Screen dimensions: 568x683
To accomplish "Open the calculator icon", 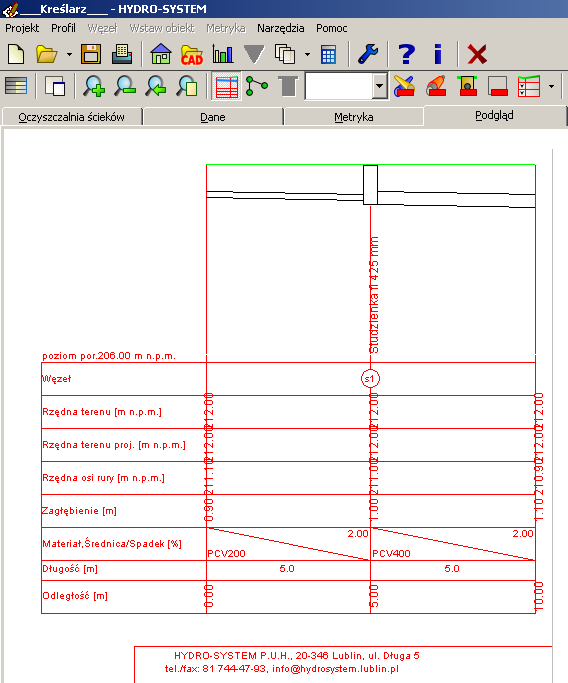I will (x=328, y=55).
